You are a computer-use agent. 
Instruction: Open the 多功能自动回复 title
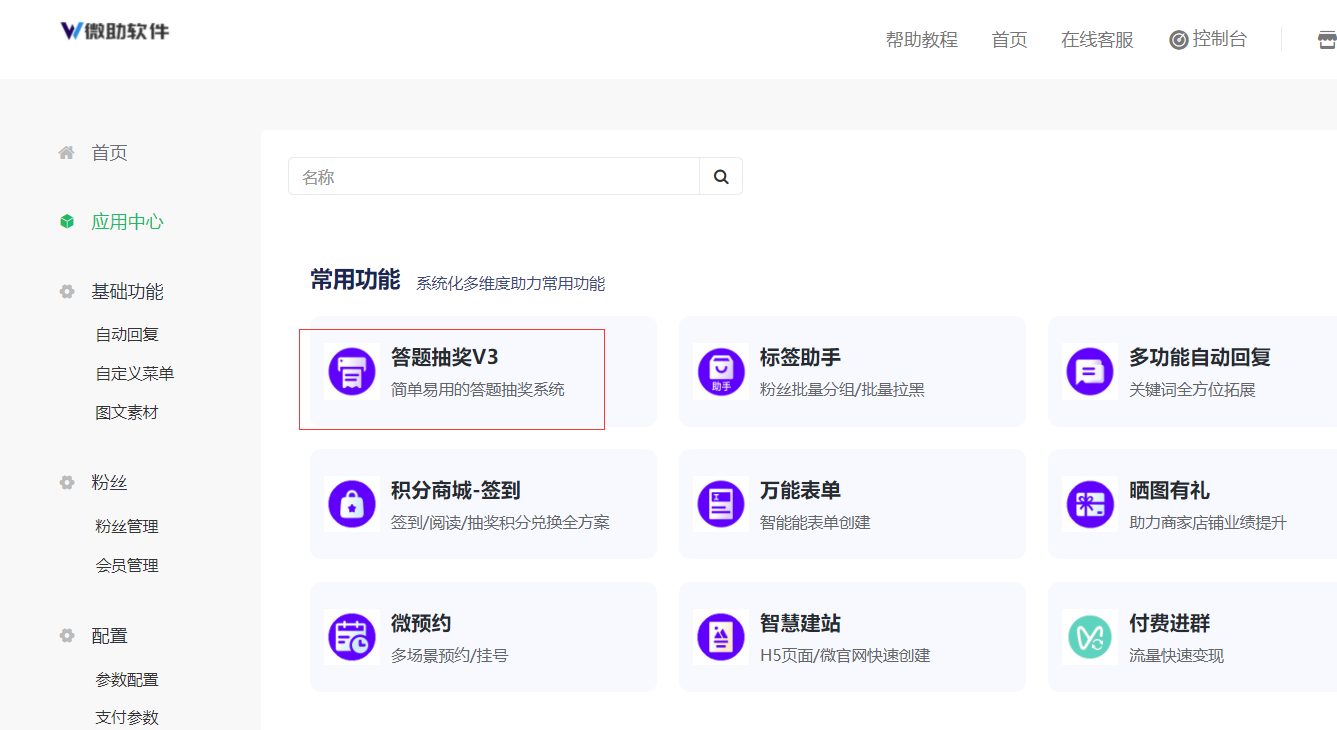1200,357
